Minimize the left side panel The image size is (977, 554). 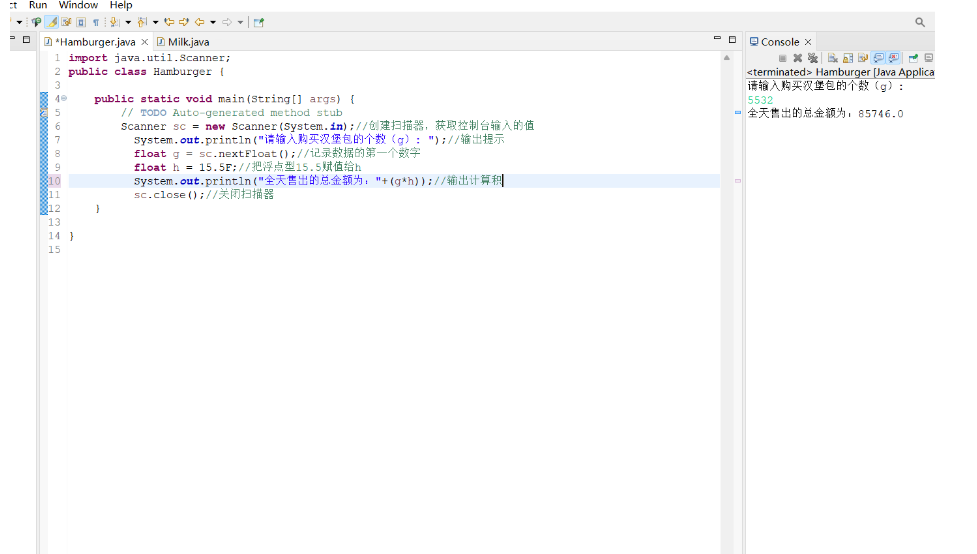click(x=12, y=39)
